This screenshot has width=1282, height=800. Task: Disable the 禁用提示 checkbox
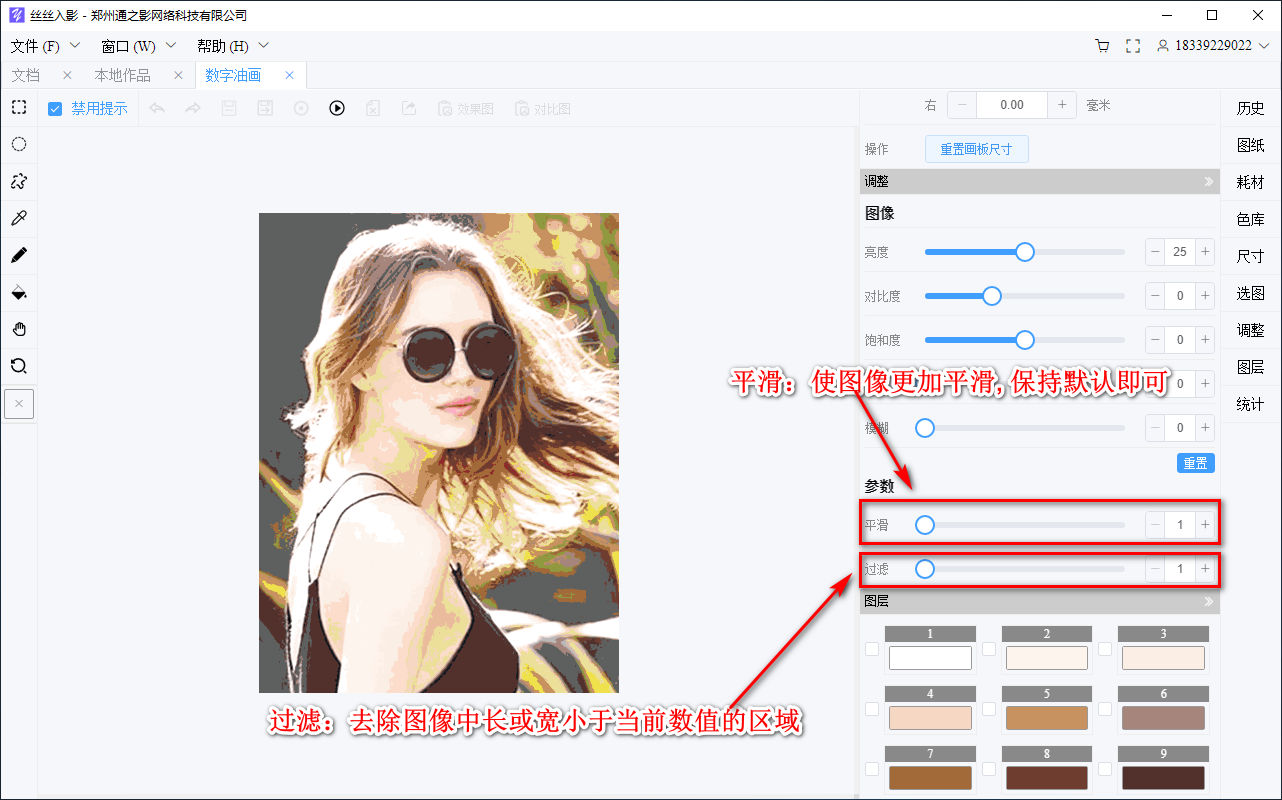55,108
